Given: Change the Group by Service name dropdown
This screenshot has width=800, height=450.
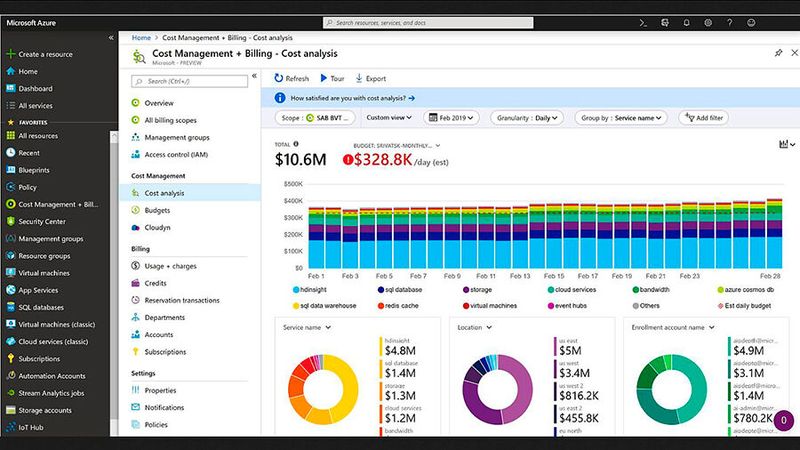Looking at the screenshot, I should click(620, 117).
